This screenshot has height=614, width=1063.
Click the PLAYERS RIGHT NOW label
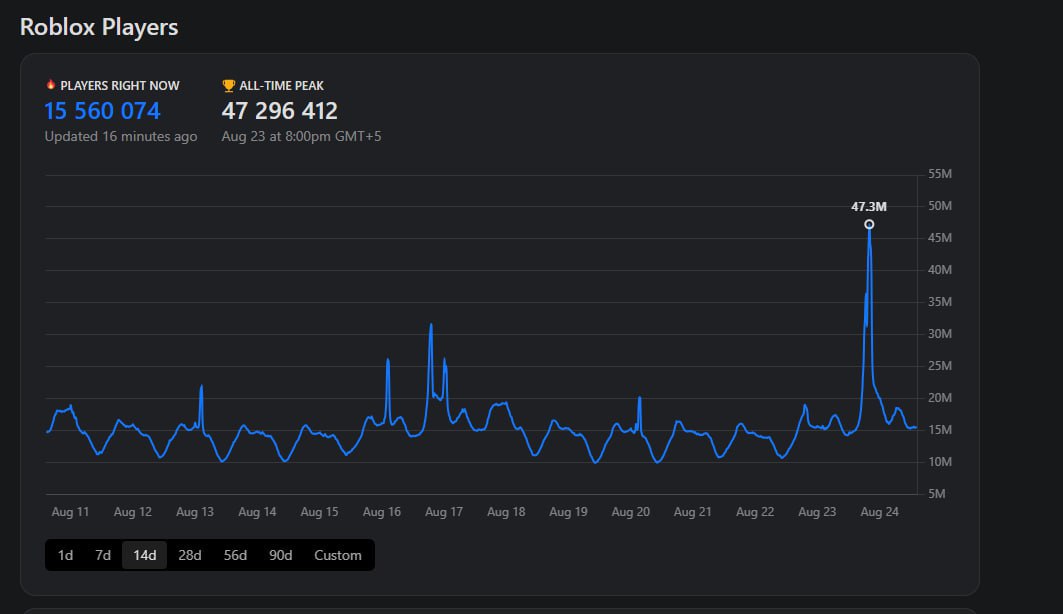[x=120, y=85]
